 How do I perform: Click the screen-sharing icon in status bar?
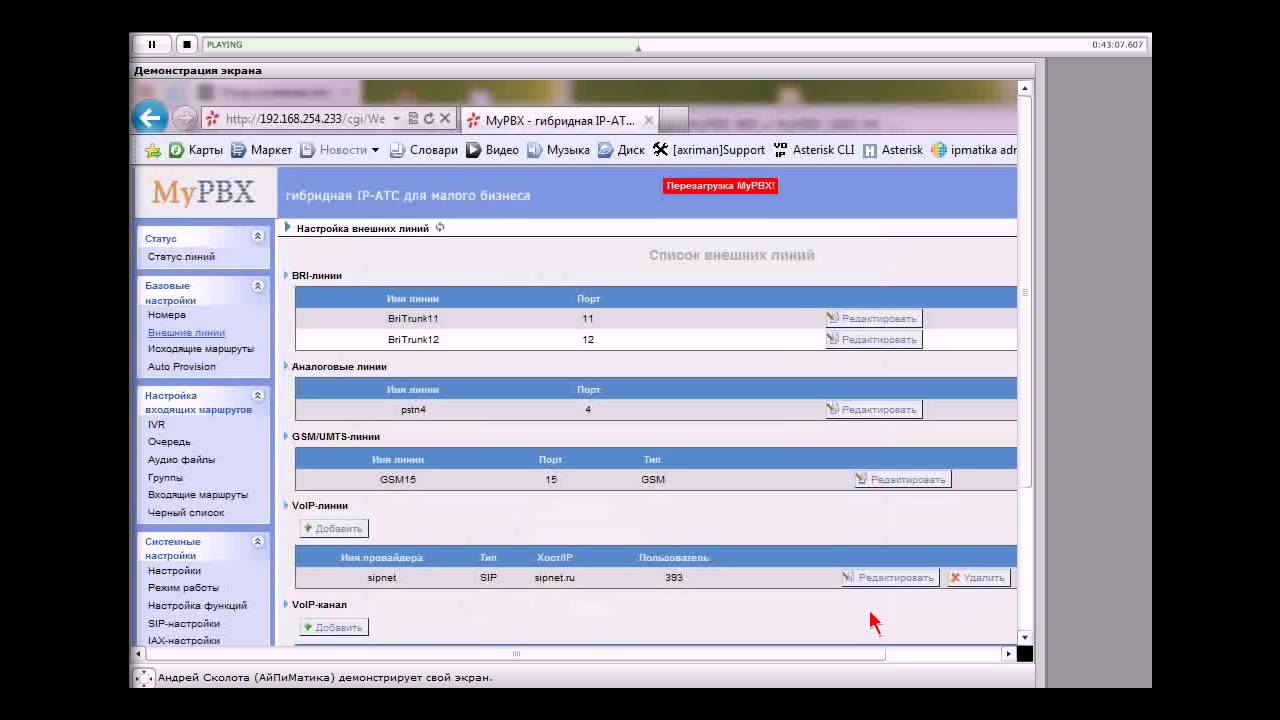(x=144, y=678)
